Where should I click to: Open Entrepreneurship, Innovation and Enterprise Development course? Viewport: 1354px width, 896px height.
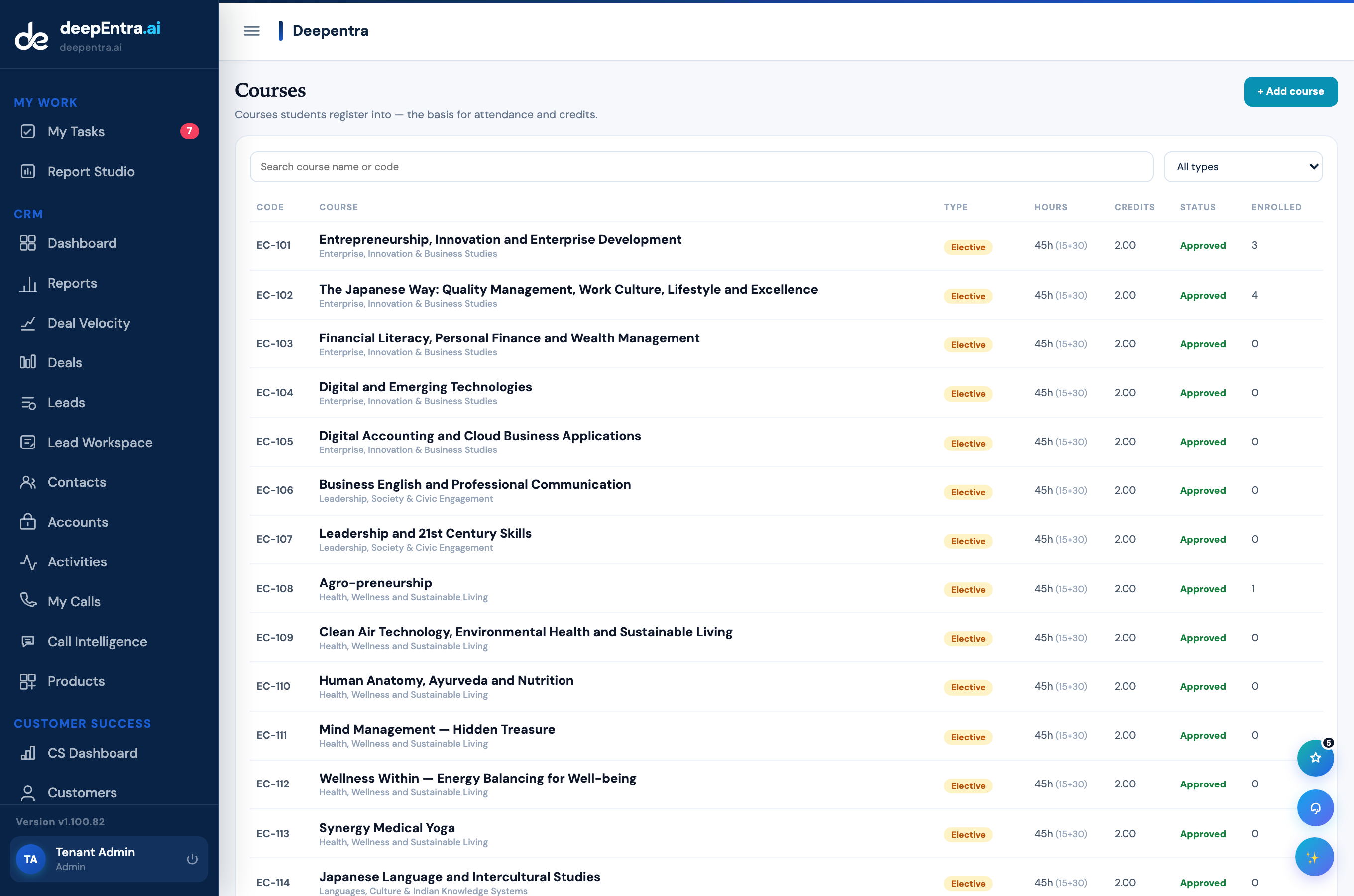(500, 239)
